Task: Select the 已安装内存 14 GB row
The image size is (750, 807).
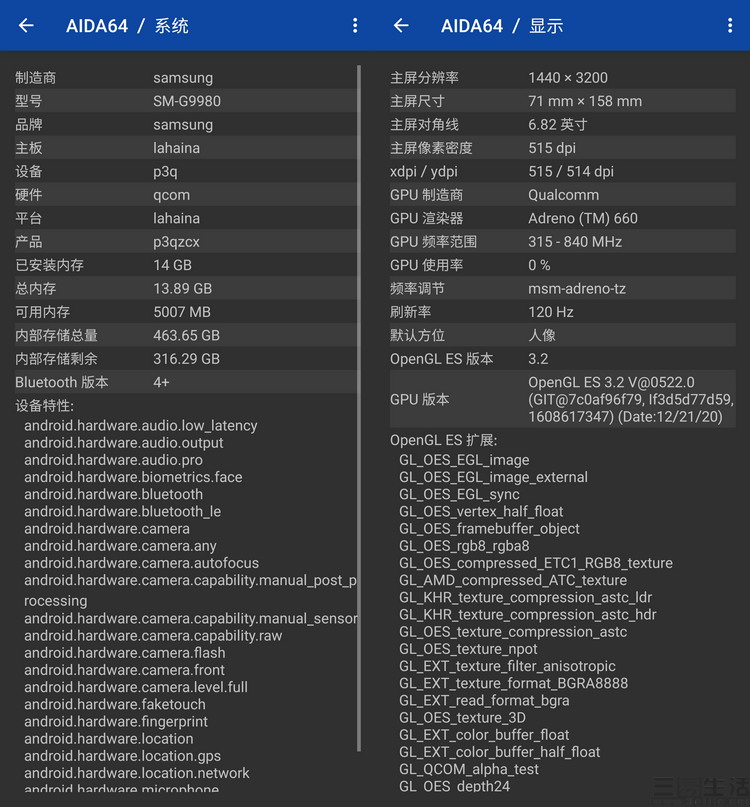Action: pyautogui.click(x=185, y=265)
